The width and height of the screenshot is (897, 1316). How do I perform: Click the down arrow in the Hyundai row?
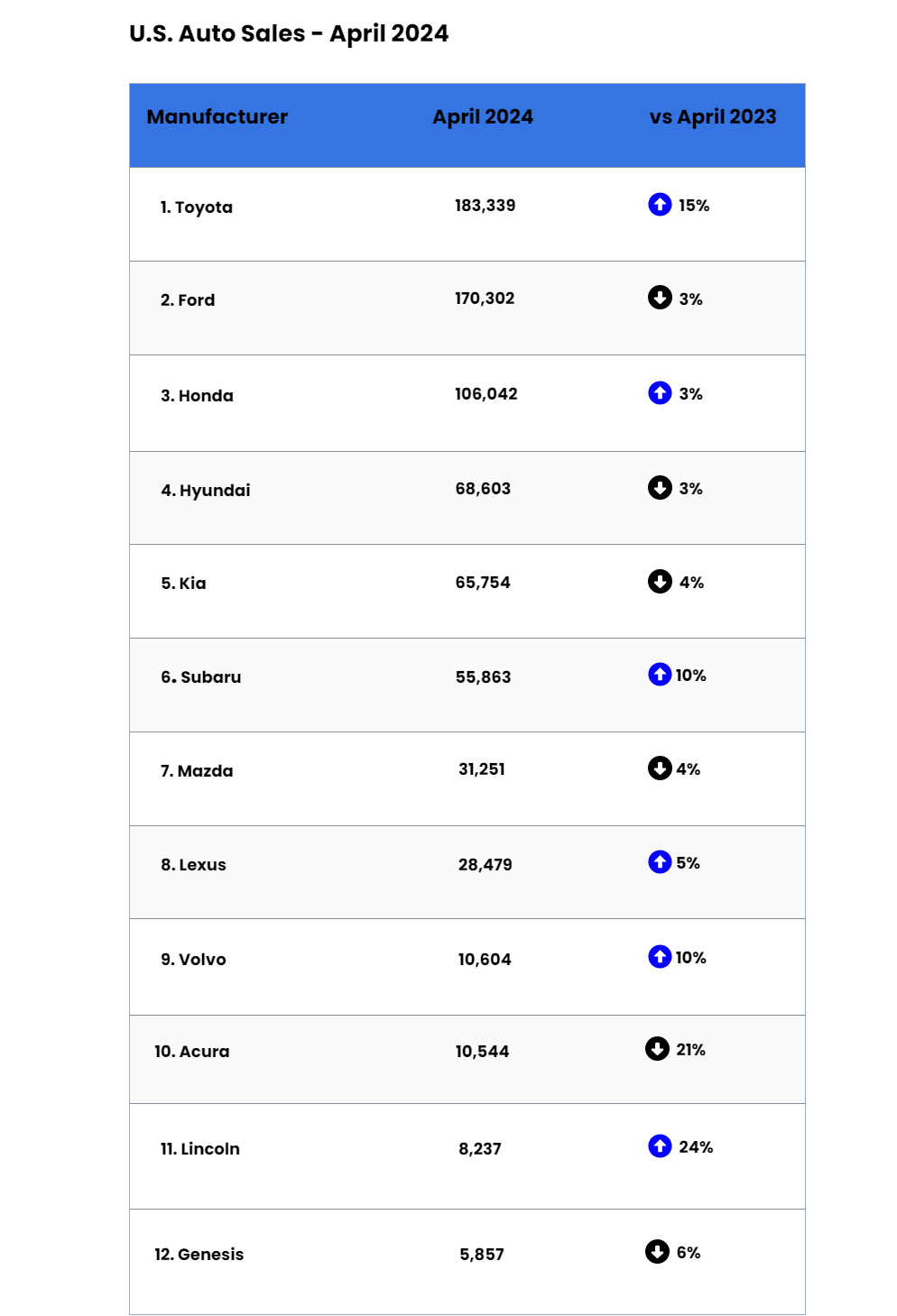coord(660,488)
